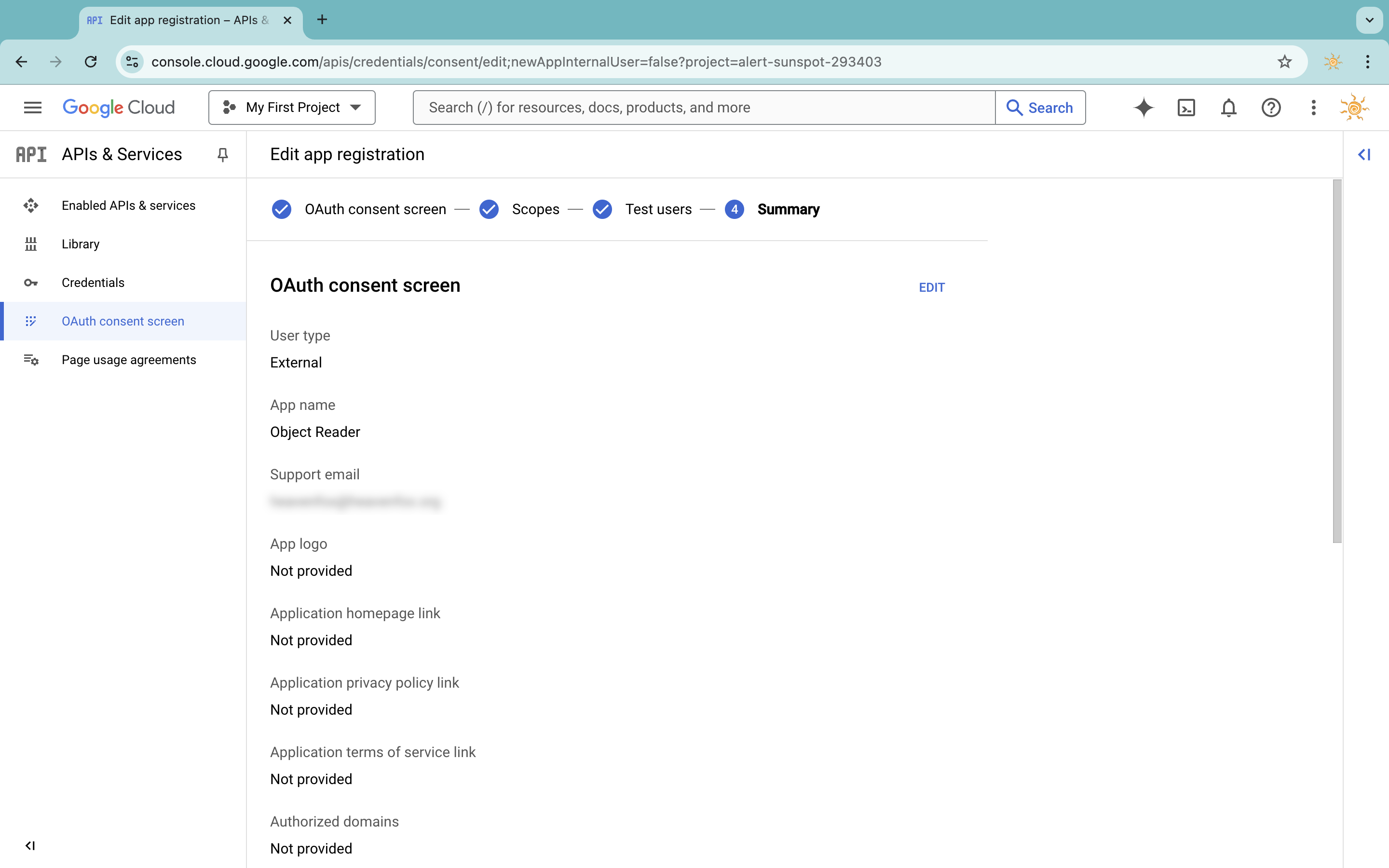This screenshot has width=1389, height=868.
Task: Open the help menu
Action: click(1270, 108)
